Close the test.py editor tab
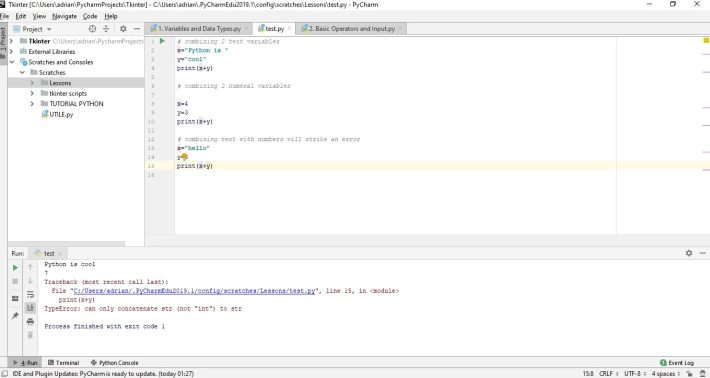This screenshot has width=710, height=378. [x=289, y=29]
